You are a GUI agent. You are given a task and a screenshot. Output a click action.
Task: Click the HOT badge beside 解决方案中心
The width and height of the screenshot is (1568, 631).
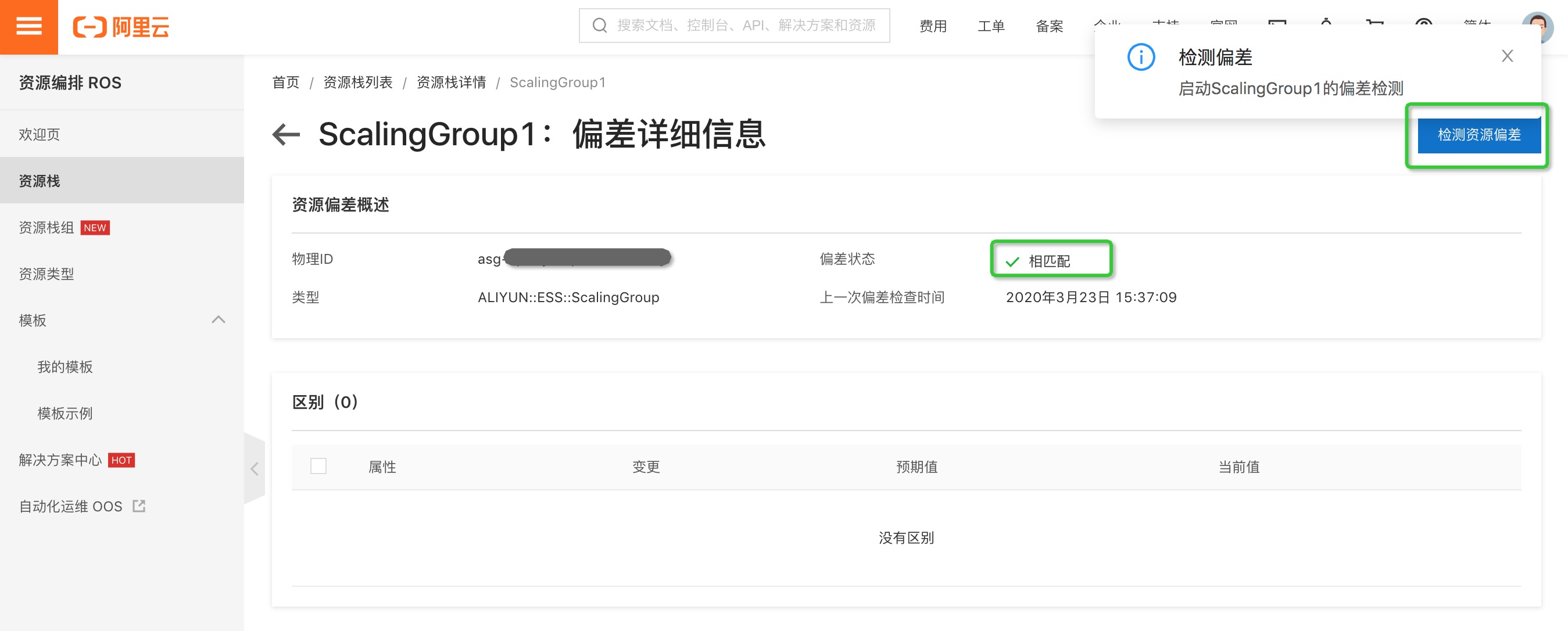(121, 460)
